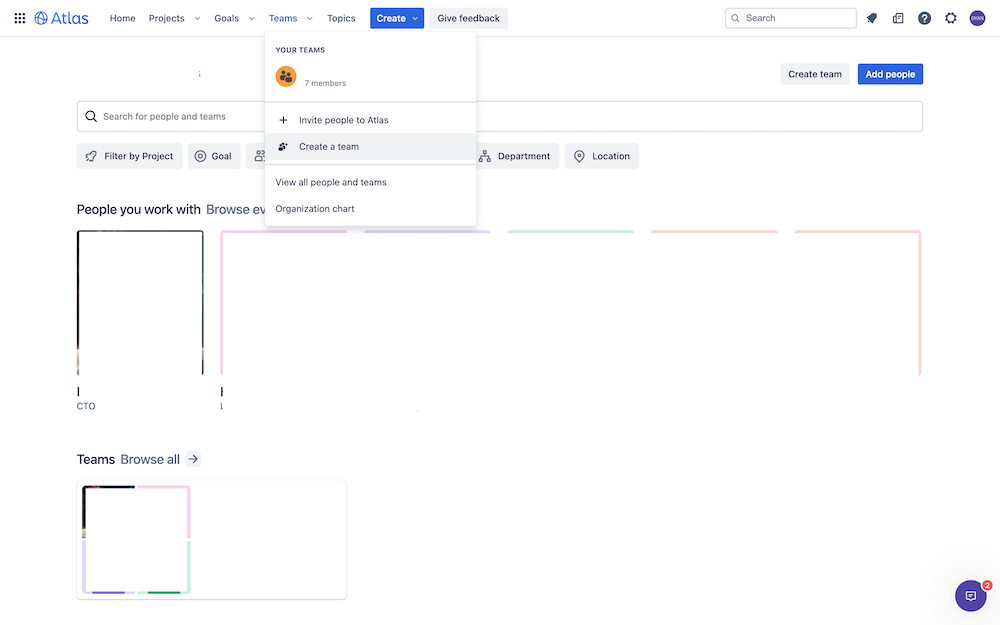The height and width of the screenshot is (625, 1000).
Task: Open the notifications bell icon
Action: [x=872, y=18]
